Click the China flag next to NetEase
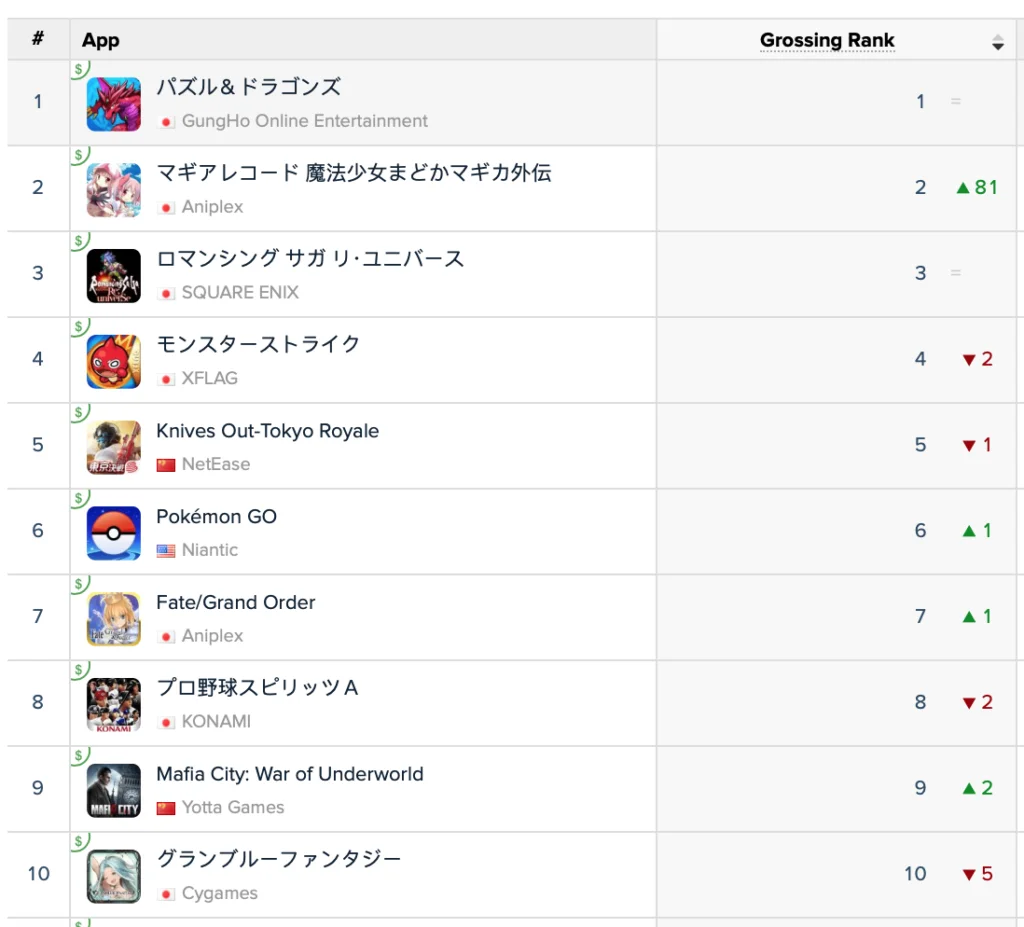The width and height of the screenshot is (1024, 927). pos(166,464)
